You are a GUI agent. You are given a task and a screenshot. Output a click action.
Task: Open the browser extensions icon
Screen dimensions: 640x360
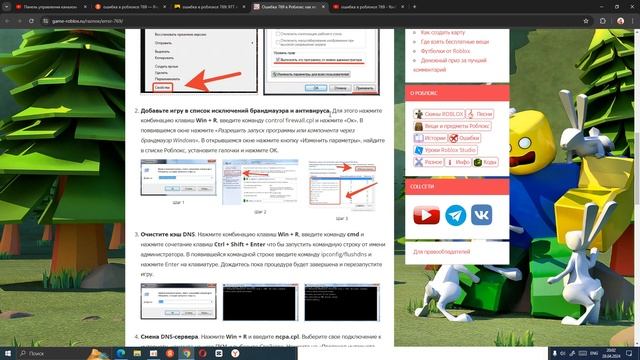click(x=602, y=21)
